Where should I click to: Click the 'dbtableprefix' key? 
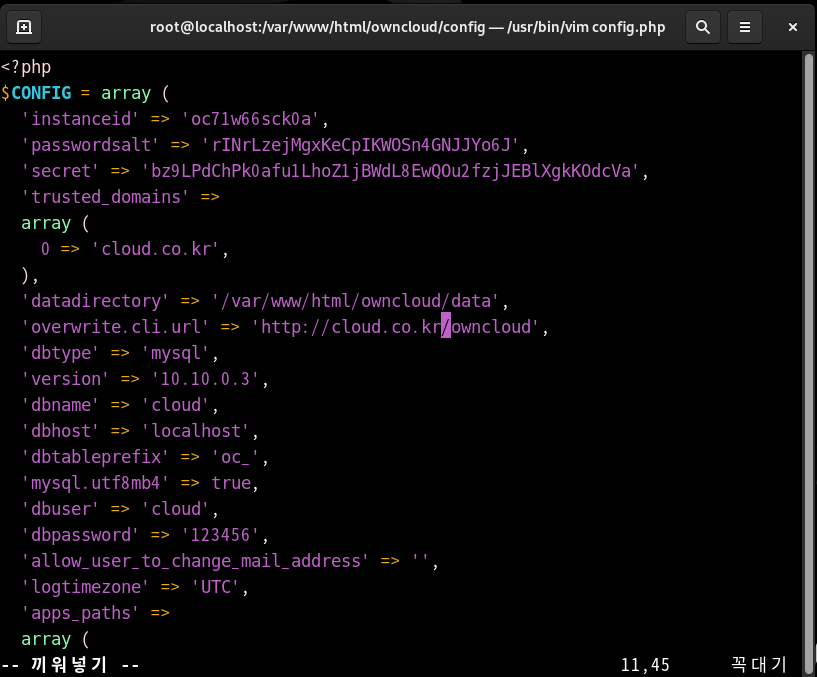tap(95, 457)
